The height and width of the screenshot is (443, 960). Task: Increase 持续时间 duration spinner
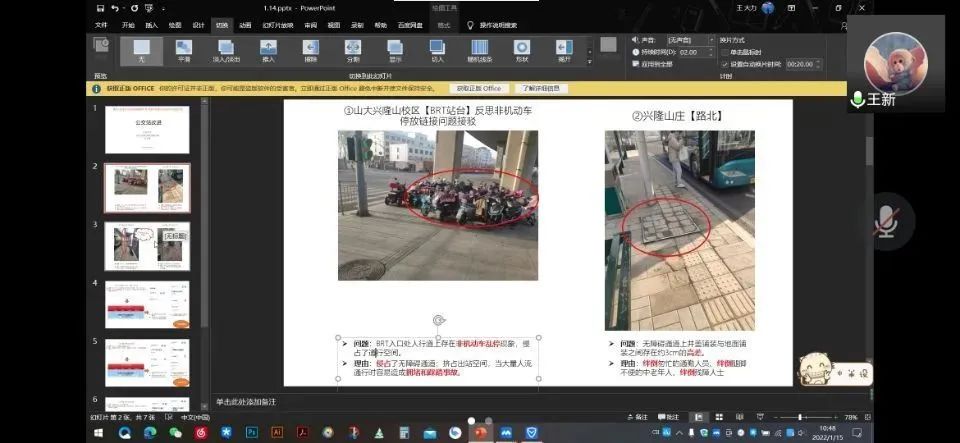coord(711,50)
